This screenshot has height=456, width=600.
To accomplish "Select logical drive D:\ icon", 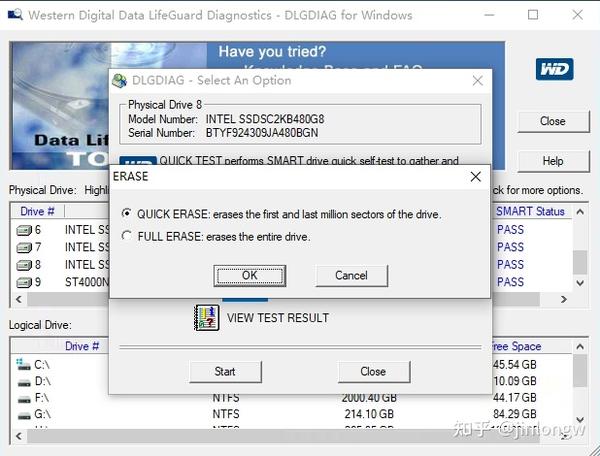I will coord(24,382).
